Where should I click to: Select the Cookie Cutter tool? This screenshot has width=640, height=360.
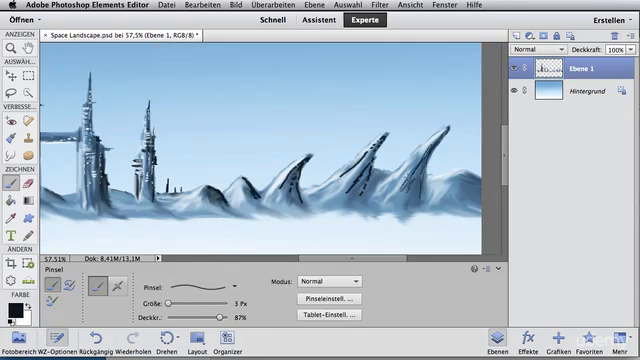[11, 281]
